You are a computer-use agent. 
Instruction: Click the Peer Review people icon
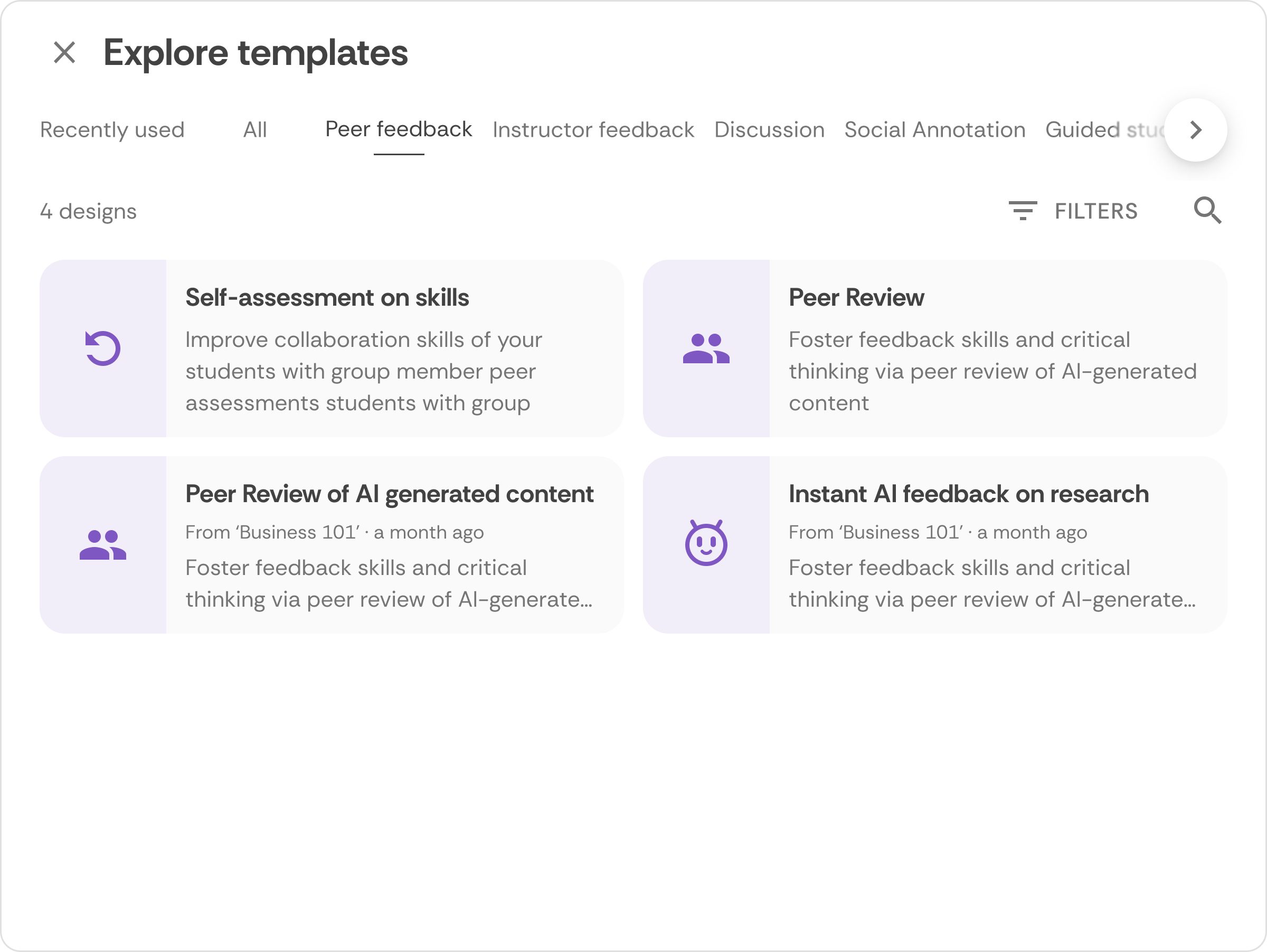[706, 348]
